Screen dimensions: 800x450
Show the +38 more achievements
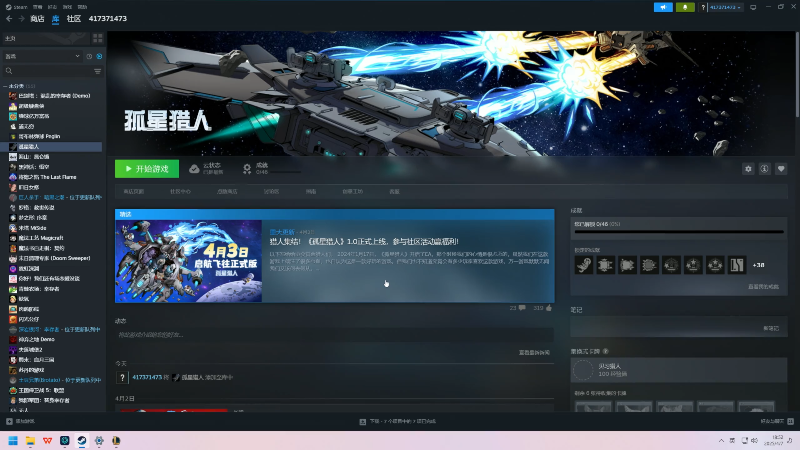pyautogui.click(x=759, y=265)
